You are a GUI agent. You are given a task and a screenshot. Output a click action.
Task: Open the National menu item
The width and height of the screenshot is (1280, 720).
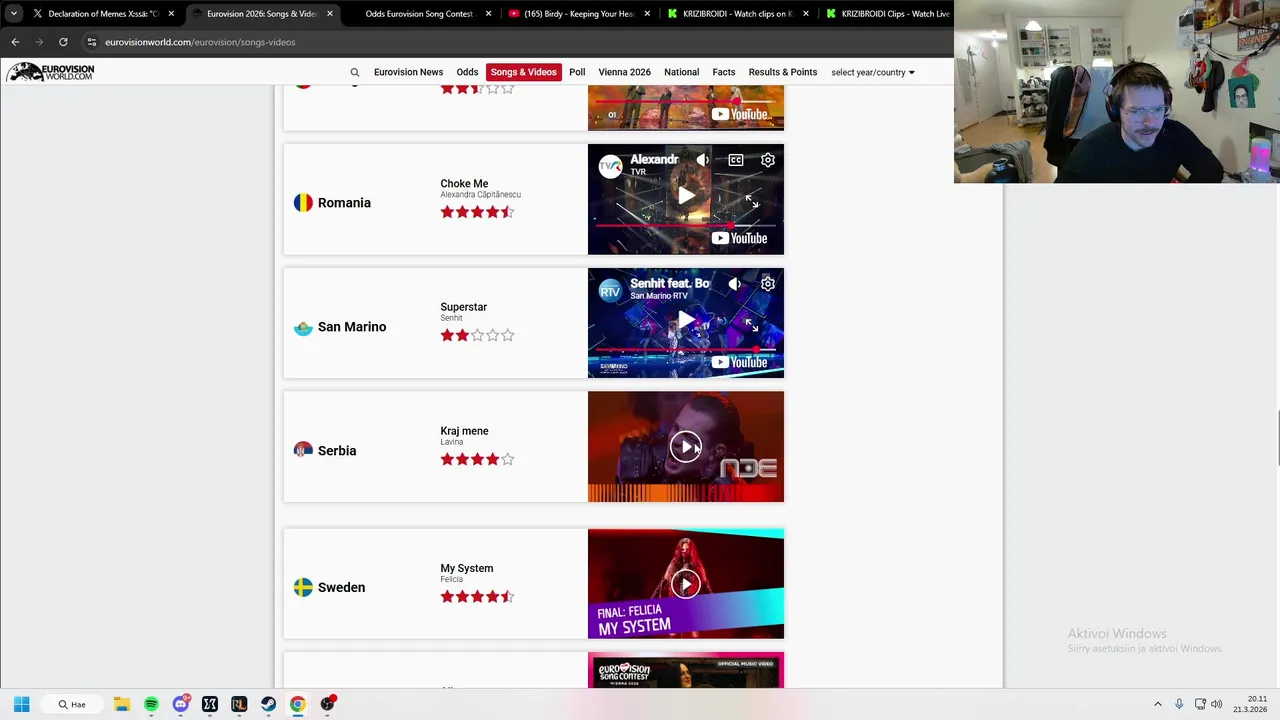coord(681,72)
